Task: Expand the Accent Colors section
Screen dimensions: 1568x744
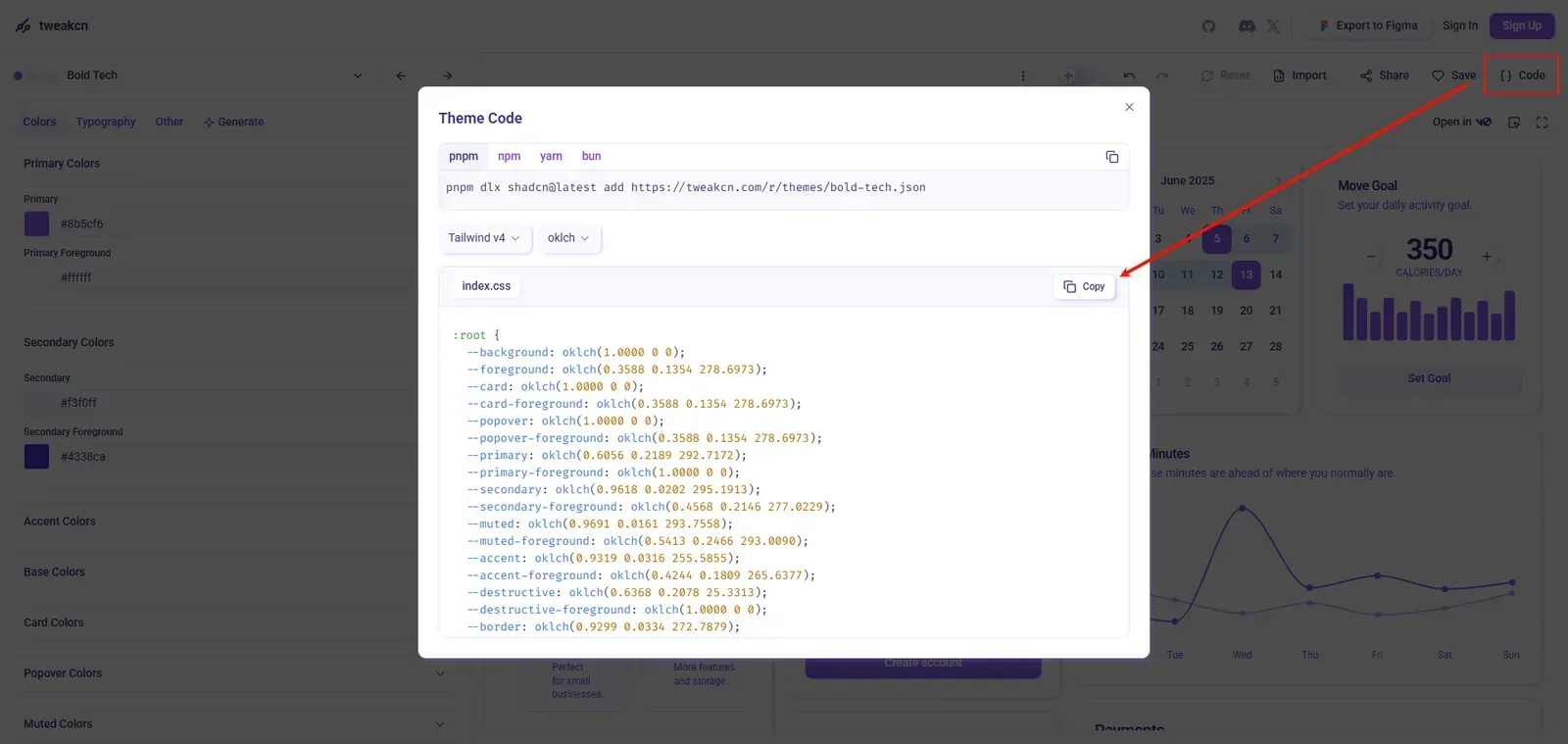Action: [x=233, y=521]
